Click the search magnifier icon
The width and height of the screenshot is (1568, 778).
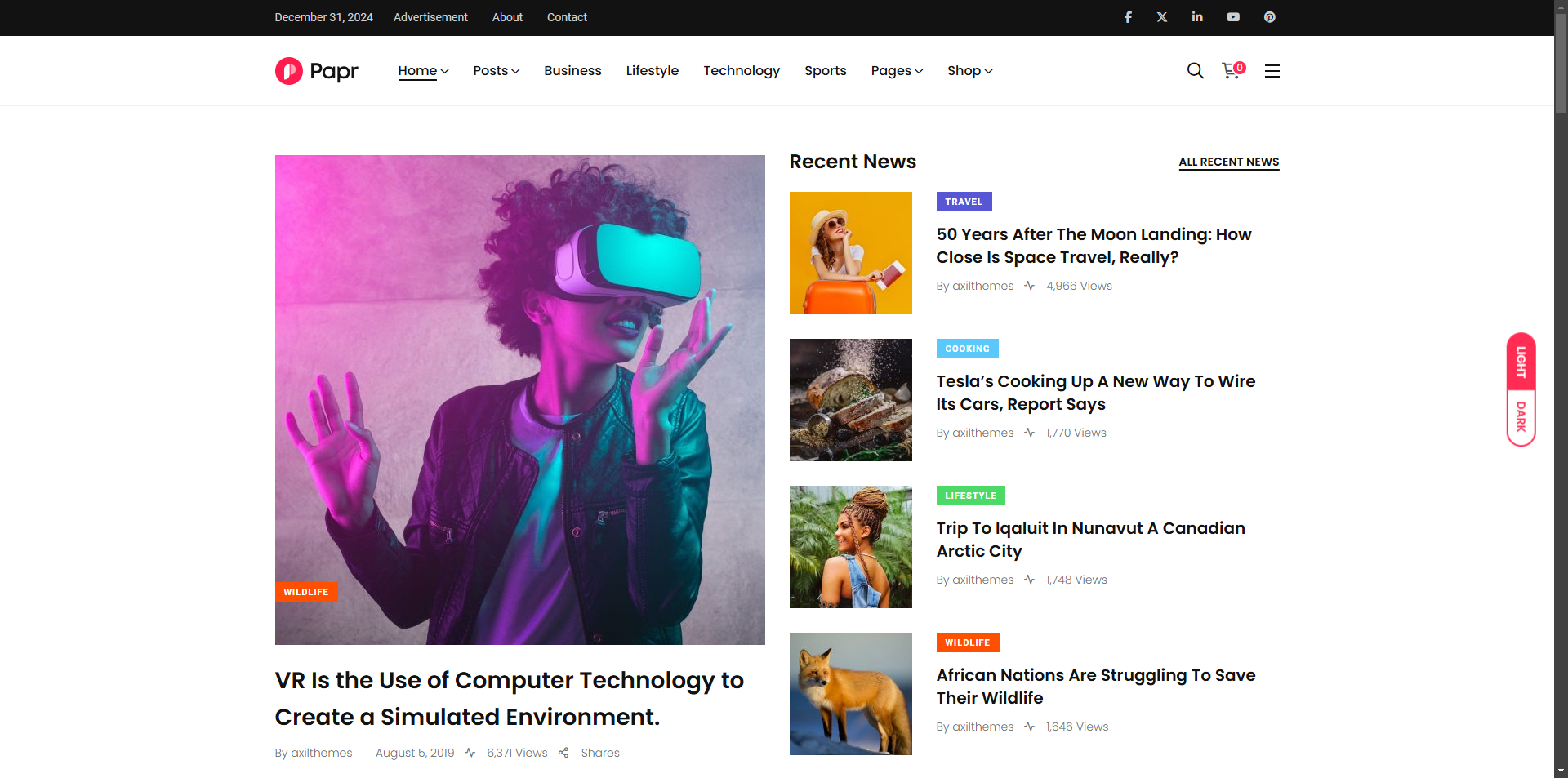[1195, 71]
